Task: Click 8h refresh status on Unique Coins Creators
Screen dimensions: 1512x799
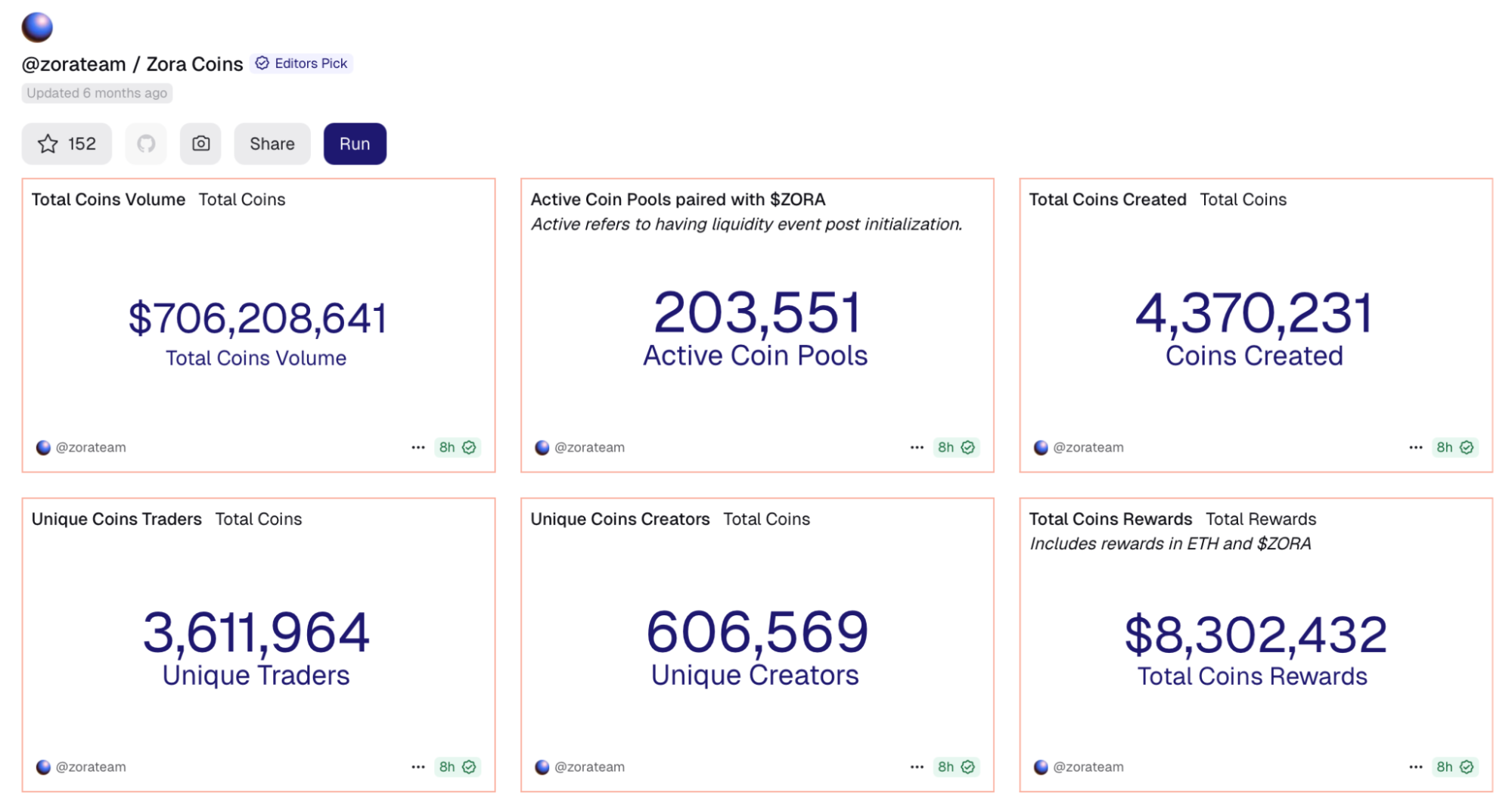Action: (955, 766)
